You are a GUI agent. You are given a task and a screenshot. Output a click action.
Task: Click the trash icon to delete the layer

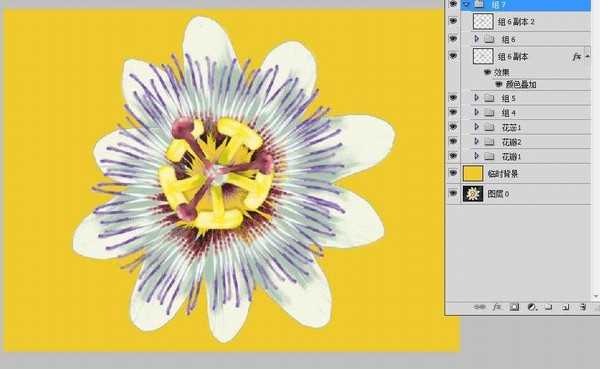[583, 307]
